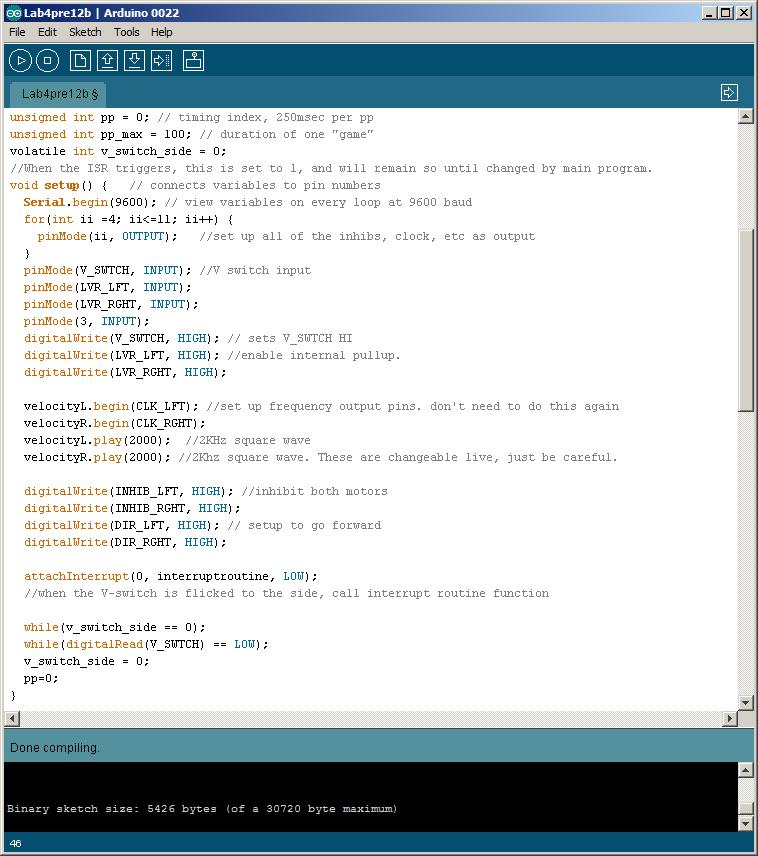This screenshot has height=856, width=758.
Task: Click 'pinMode(ii, OUTPUT);' code
Action: (108, 236)
